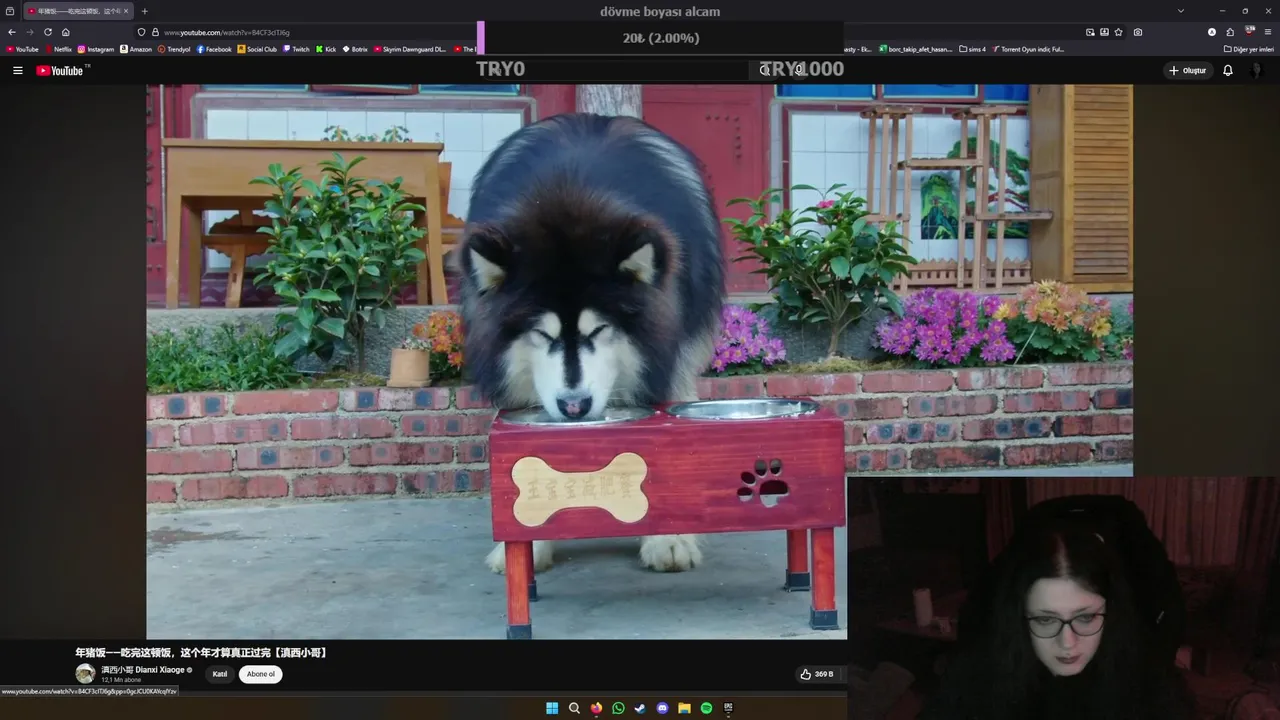Switch to Firefox in the taskbar
Screen dimensions: 1280x720
(x=596, y=708)
